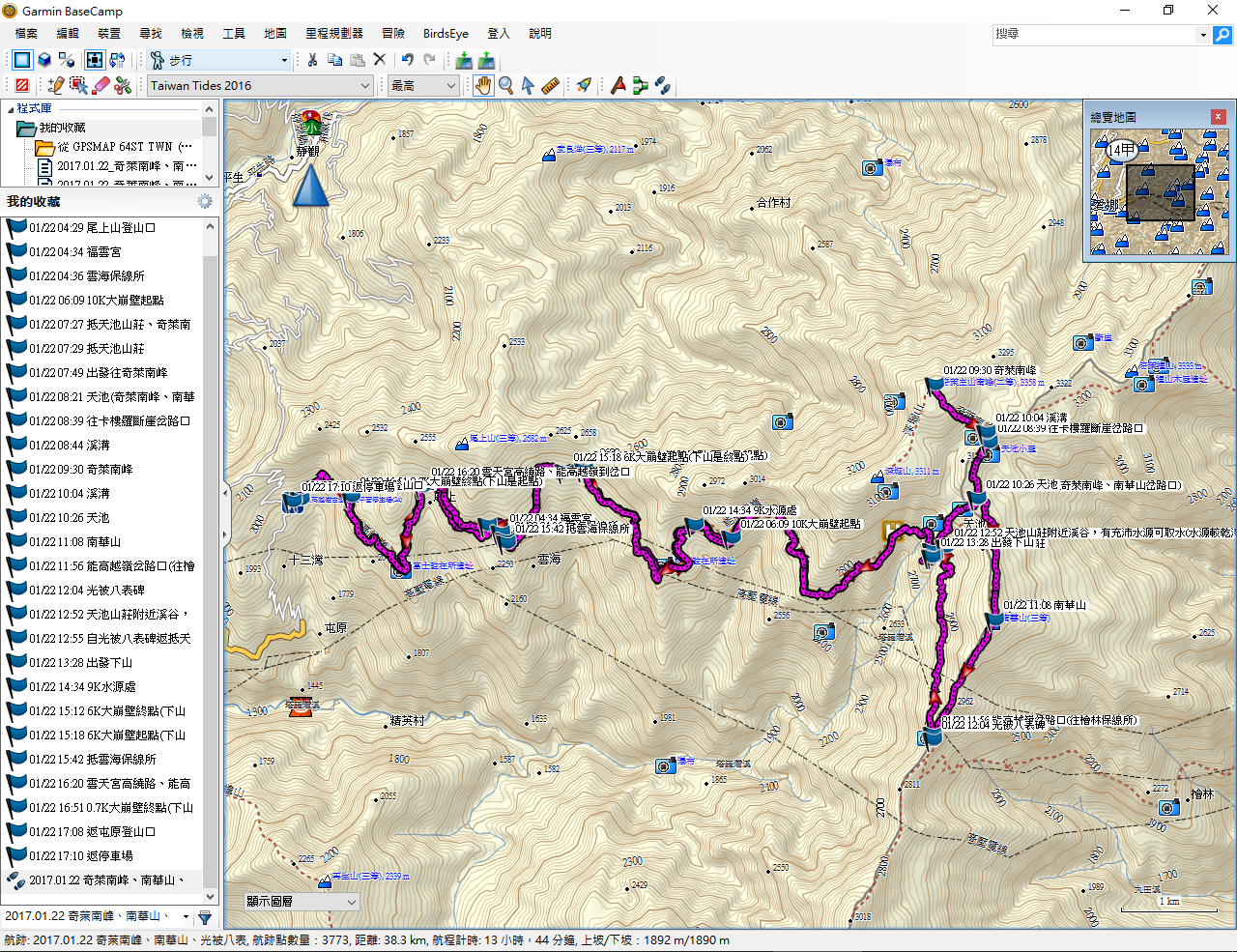Click the cut scissors icon
The image size is (1237, 952).
coord(312,60)
